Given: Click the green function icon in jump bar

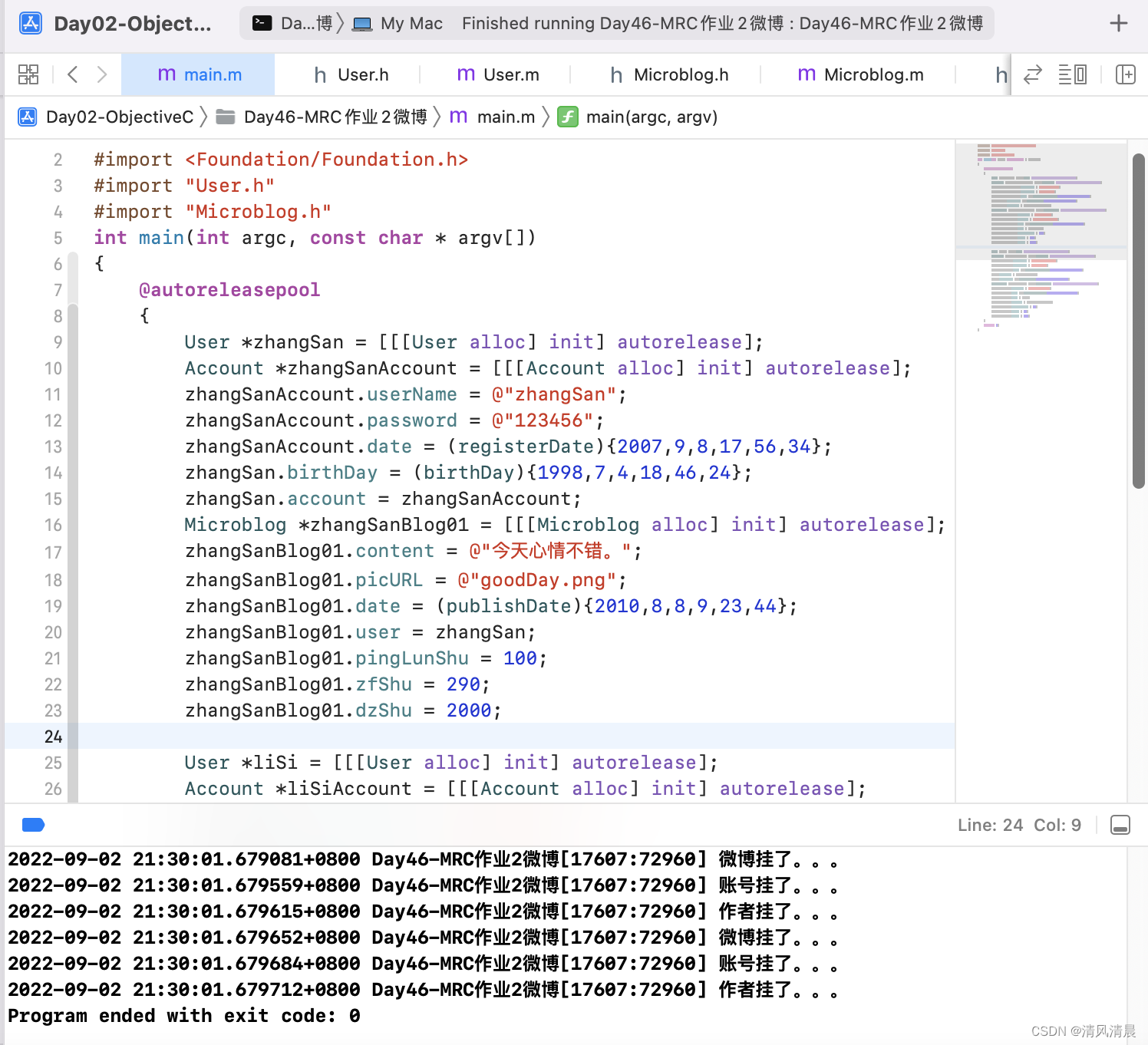Looking at the screenshot, I should click(568, 117).
